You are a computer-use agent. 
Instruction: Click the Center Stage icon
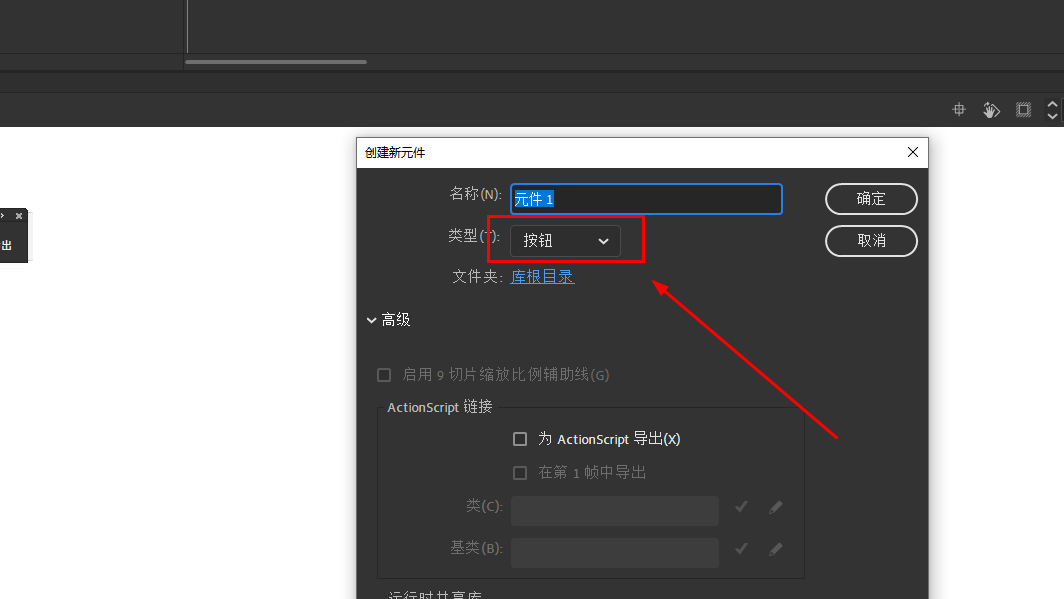pyautogui.click(x=959, y=109)
